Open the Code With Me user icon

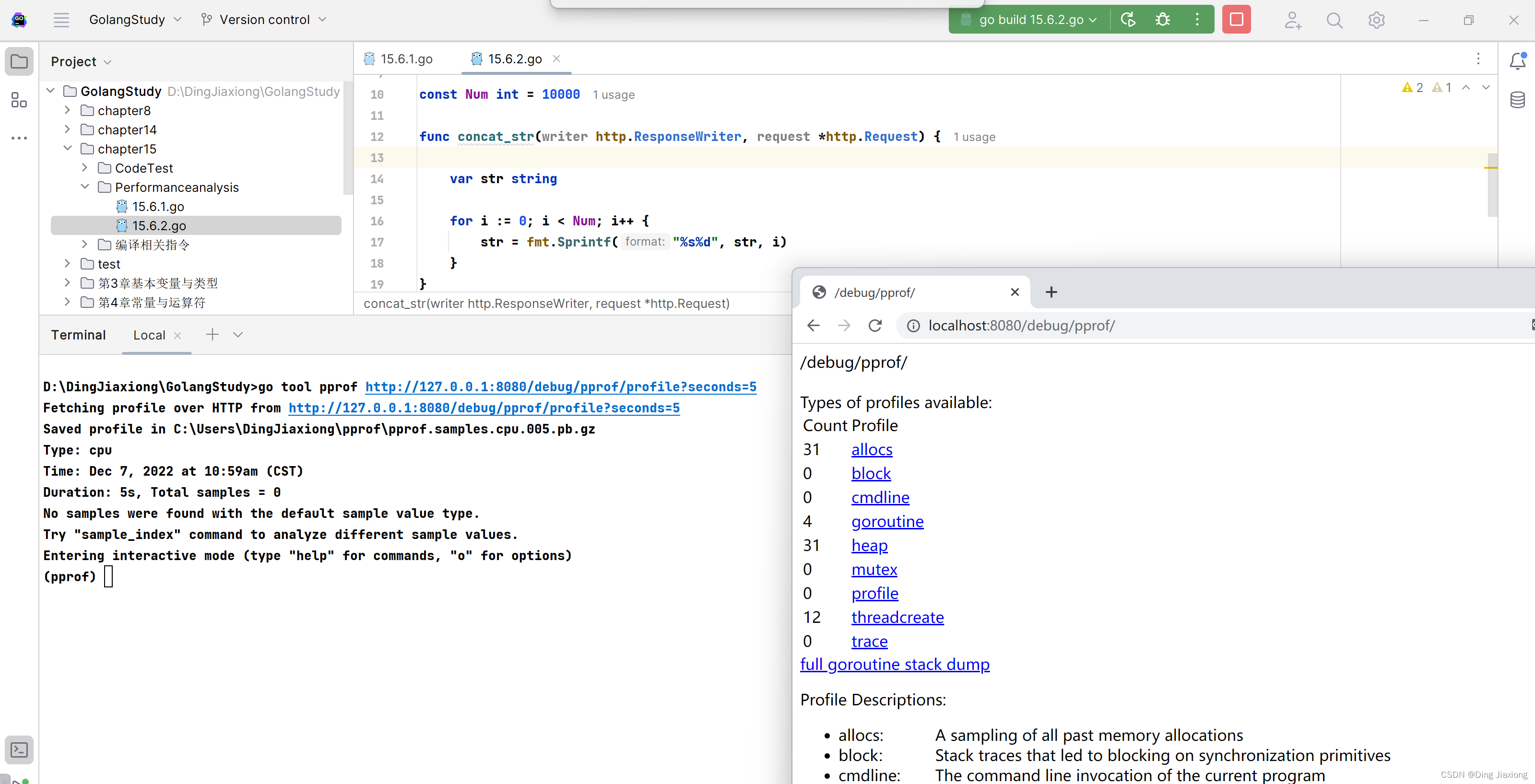click(1292, 20)
